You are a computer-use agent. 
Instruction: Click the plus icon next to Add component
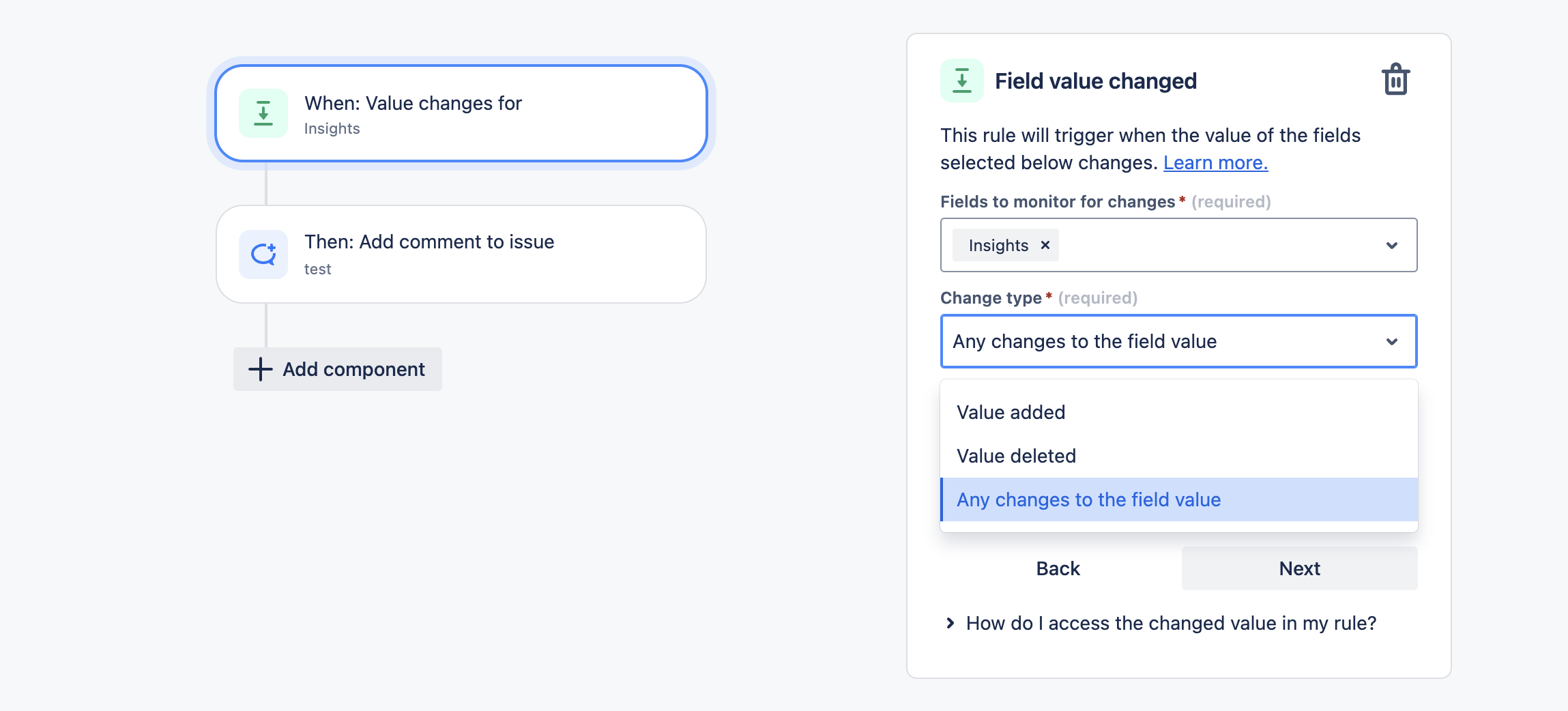point(260,368)
